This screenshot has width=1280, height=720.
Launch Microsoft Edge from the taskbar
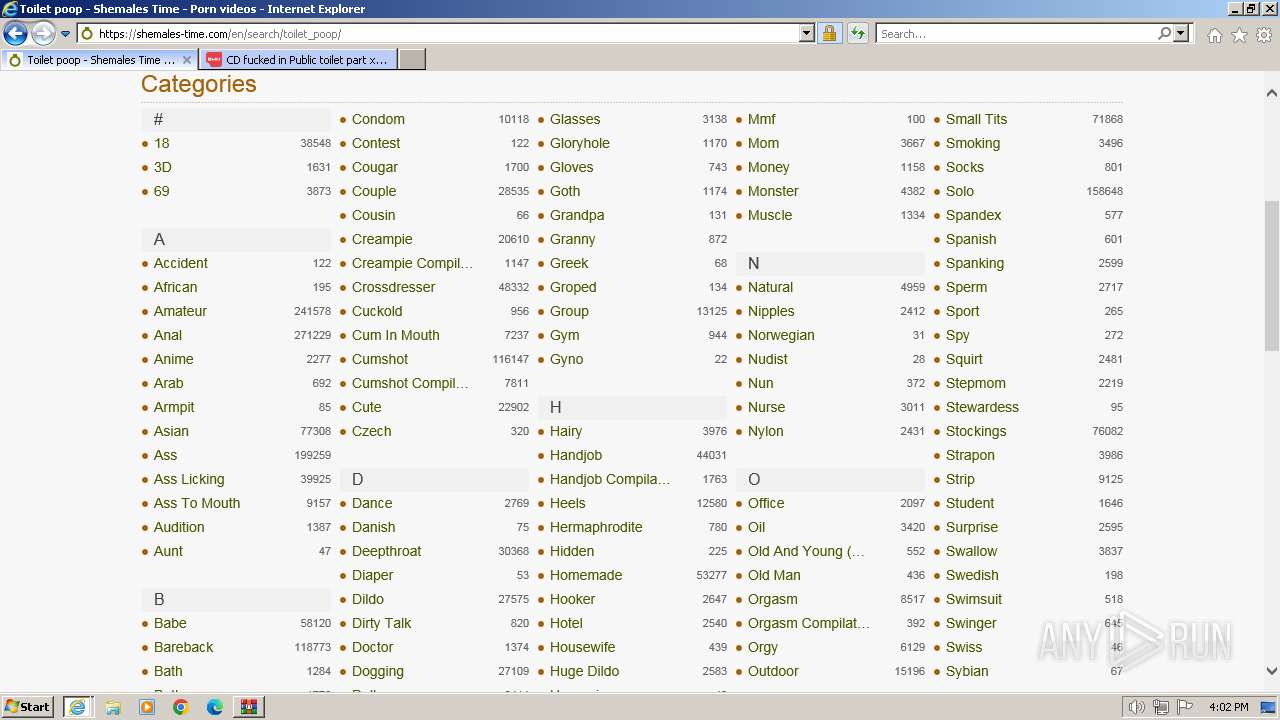tap(215, 707)
